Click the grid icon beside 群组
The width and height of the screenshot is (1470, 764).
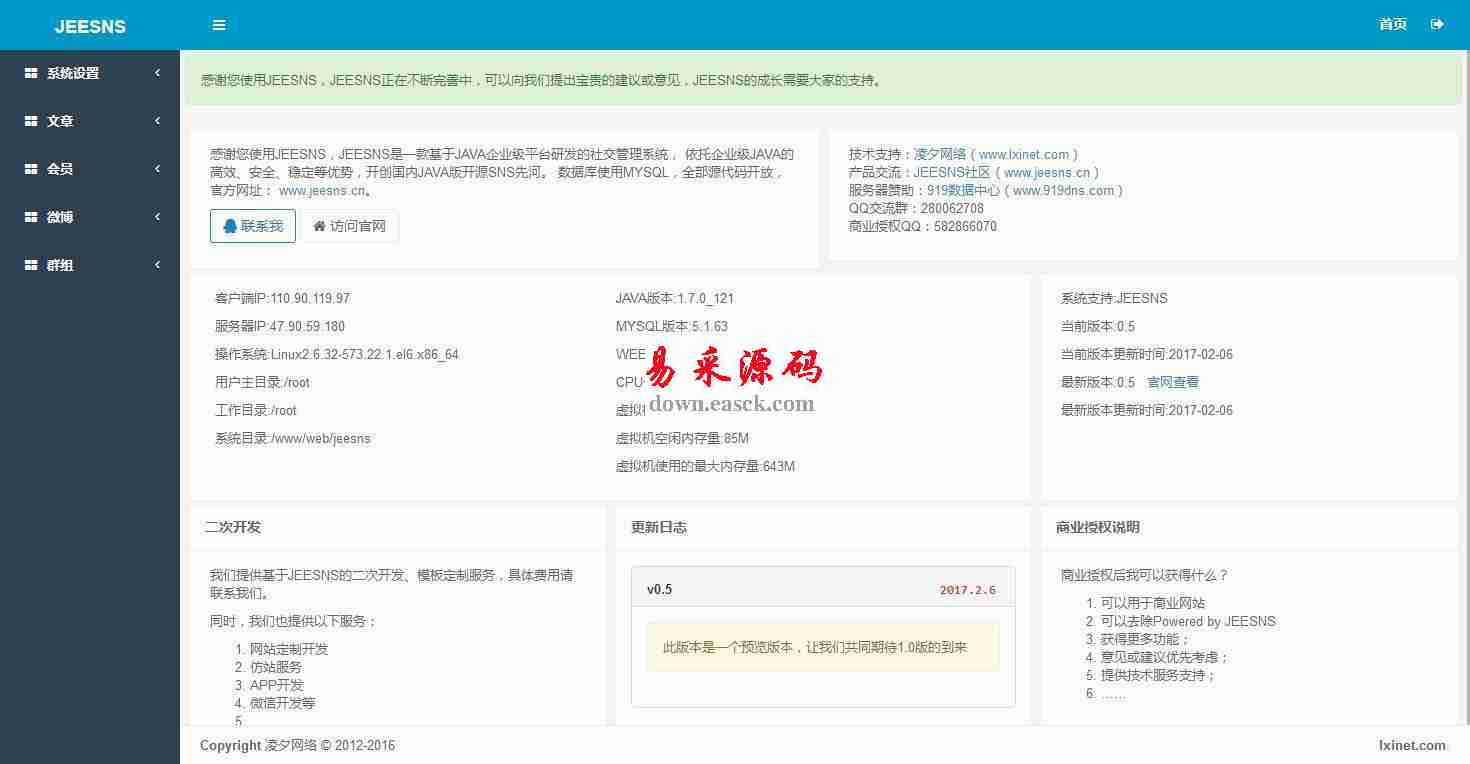31,265
